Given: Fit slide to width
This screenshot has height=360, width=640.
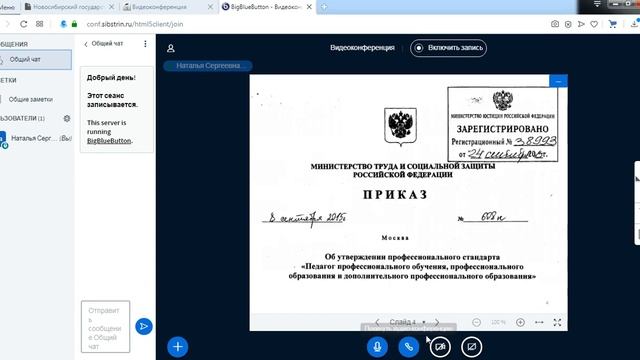Looking at the screenshot, I should (x=539, y=322).
